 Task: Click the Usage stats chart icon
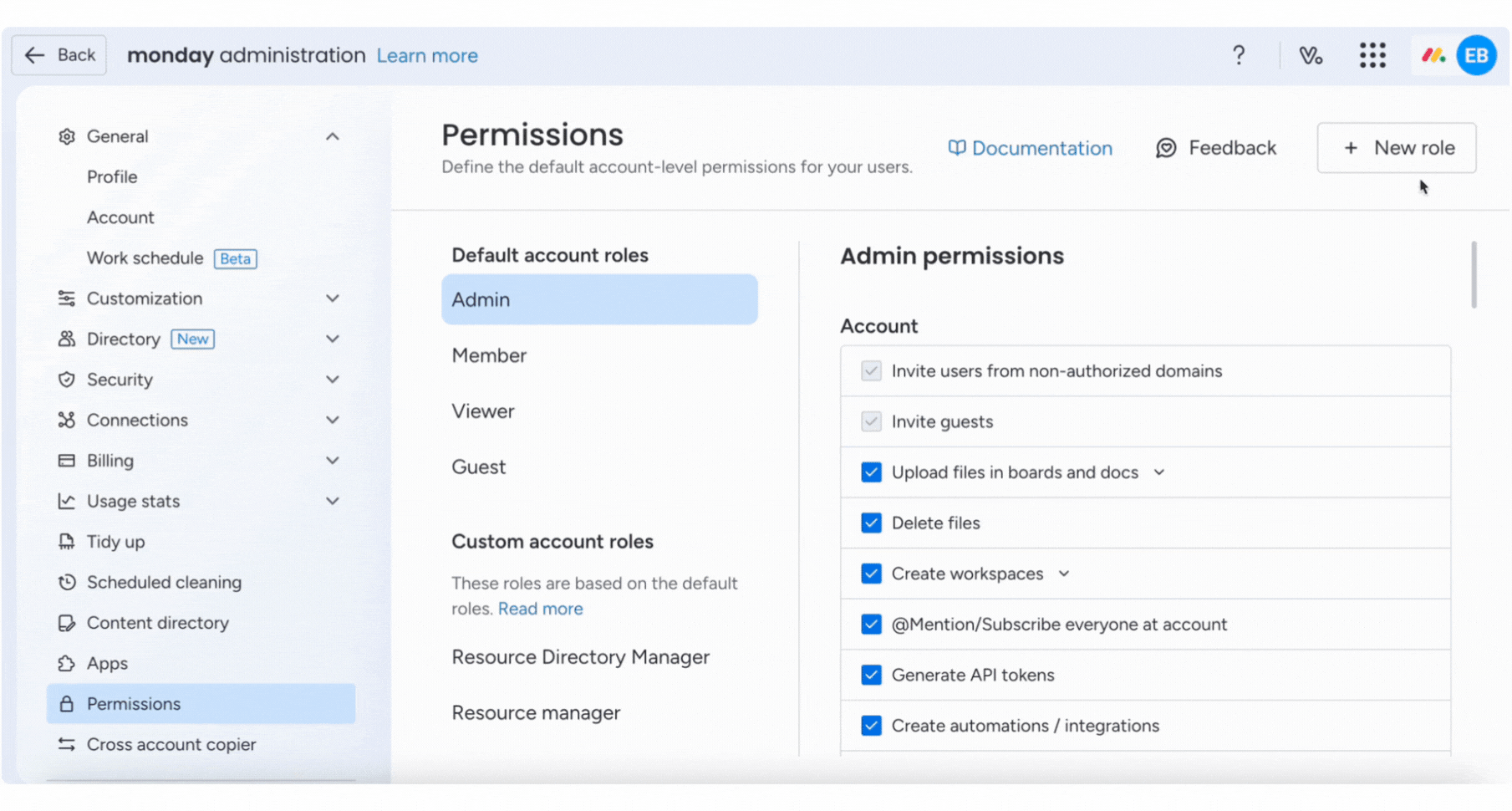67,501
